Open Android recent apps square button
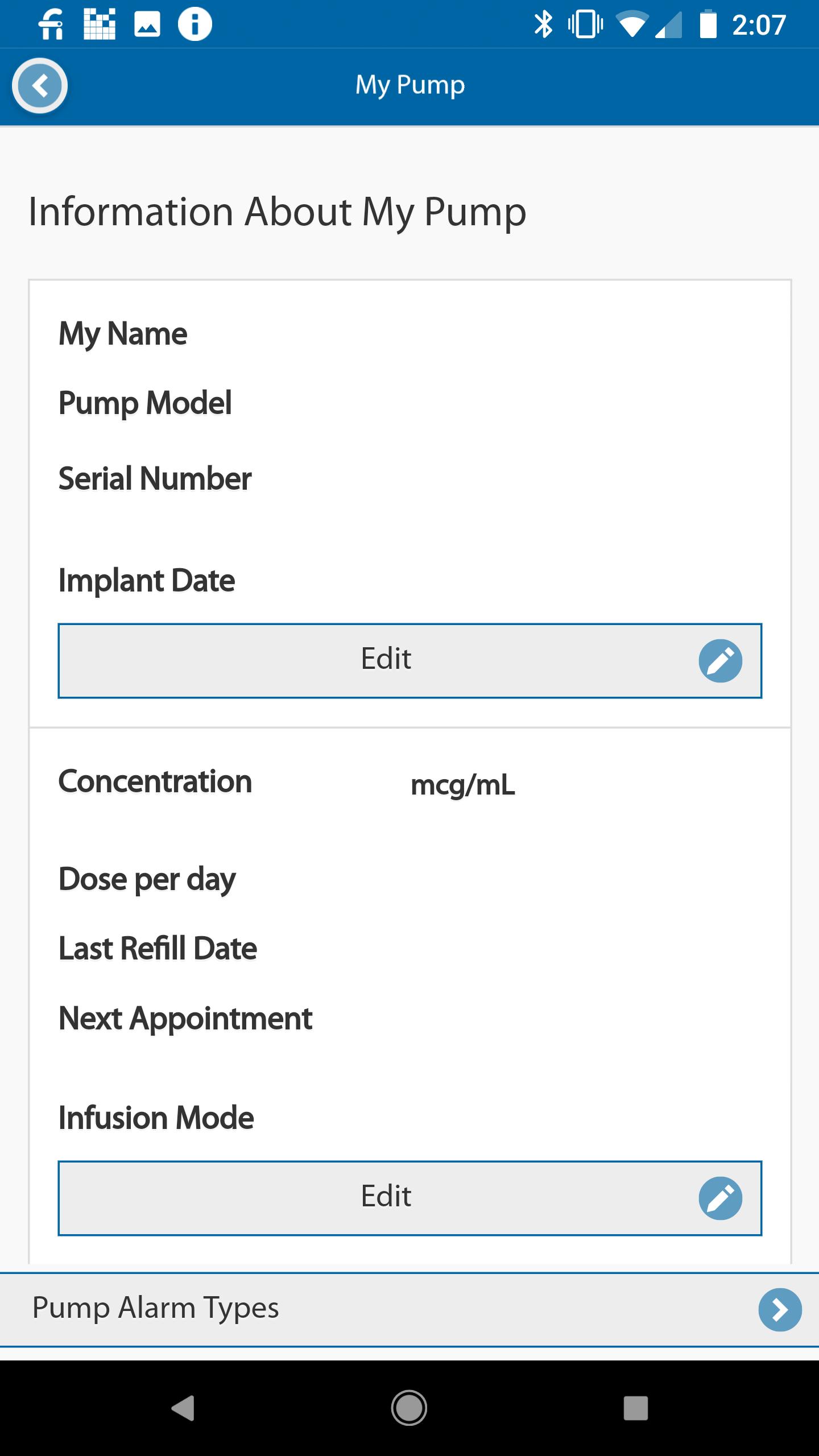819x1456 pixels. click(635, 1408)
